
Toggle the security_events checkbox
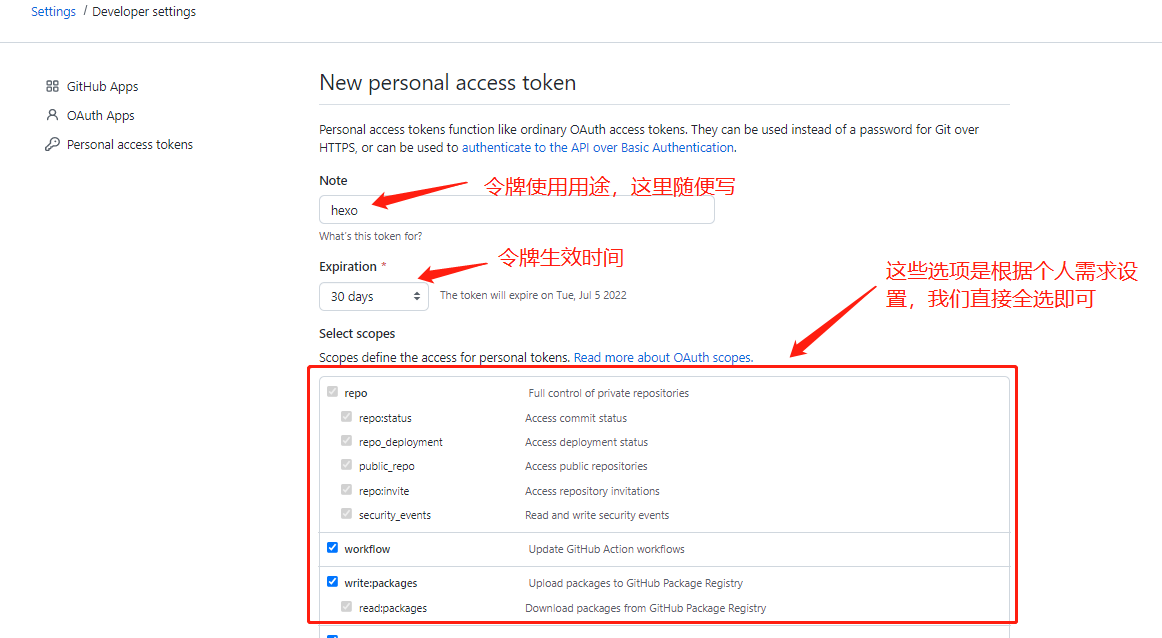346,514
